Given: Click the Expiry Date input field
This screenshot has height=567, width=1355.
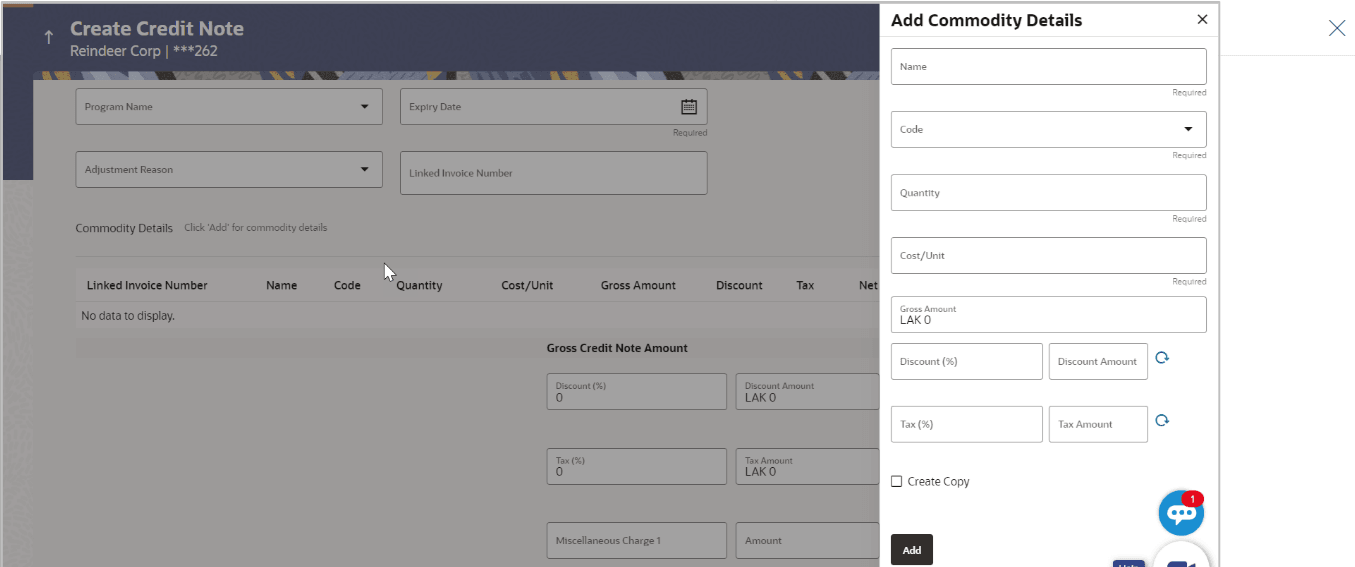Looking at the screenshot, I should click(x=554, y=107).
